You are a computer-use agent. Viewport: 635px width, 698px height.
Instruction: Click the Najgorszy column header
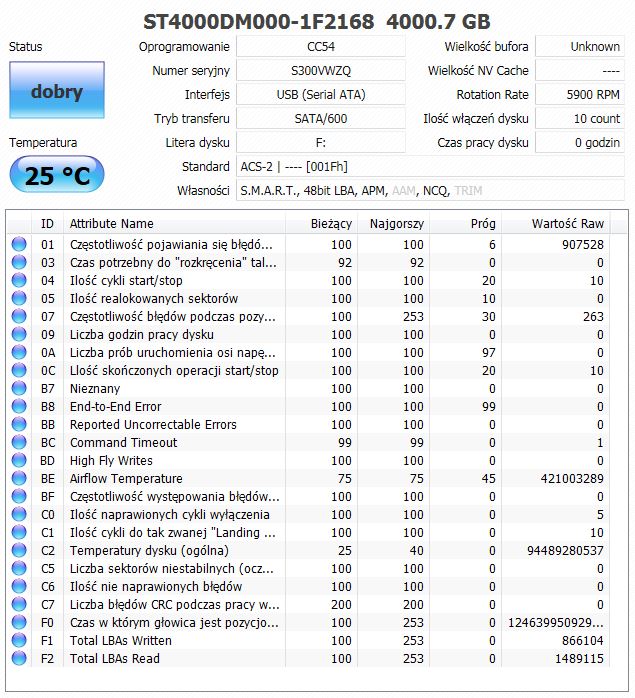click(x=391, y=223)
